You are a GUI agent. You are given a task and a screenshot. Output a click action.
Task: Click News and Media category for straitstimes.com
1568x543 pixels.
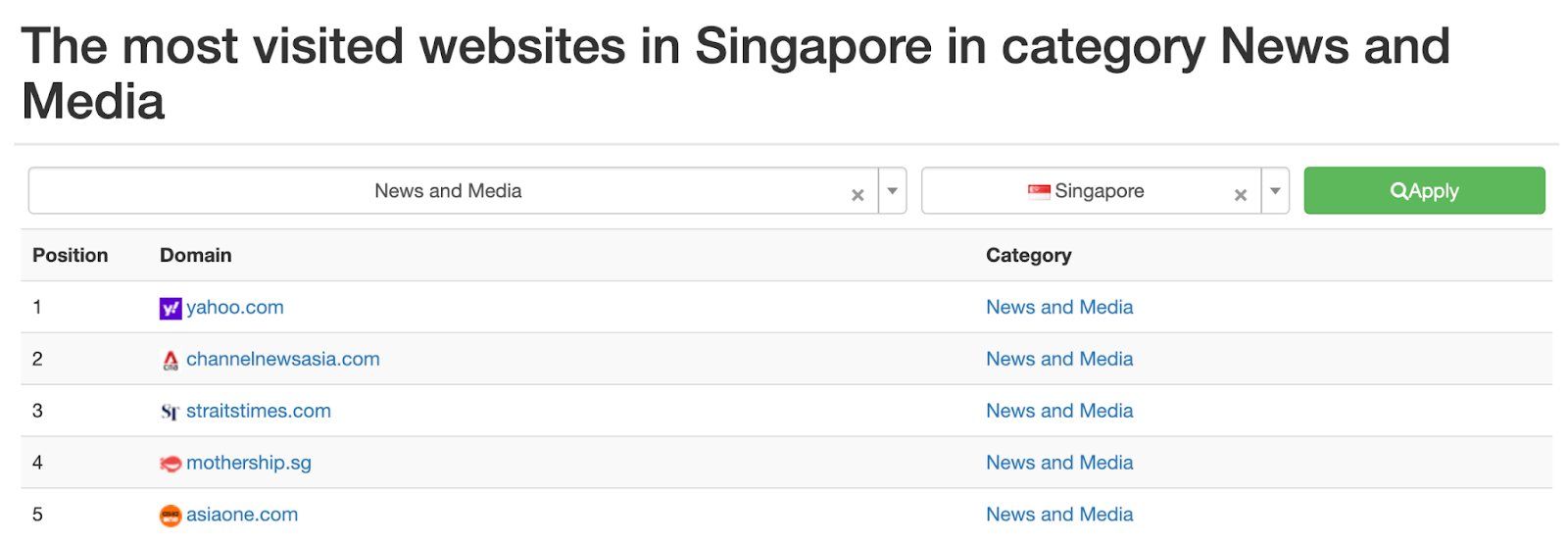1059,411
